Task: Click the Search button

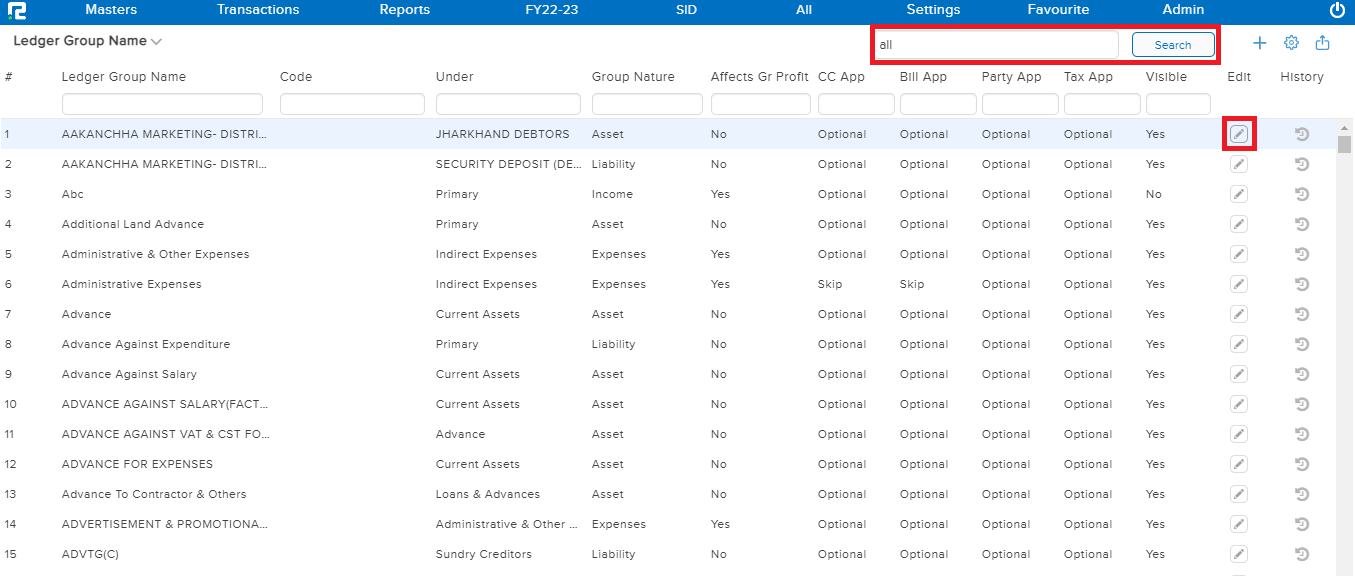Action: (x=1173, y=45)
